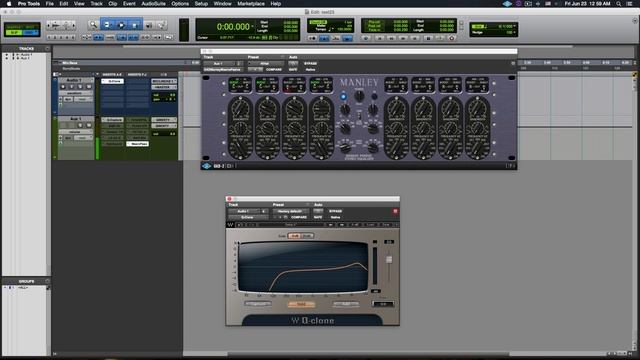Click the transport Fast Forward button
Viewport: 640px width, 360px height.
click(403, 38)
